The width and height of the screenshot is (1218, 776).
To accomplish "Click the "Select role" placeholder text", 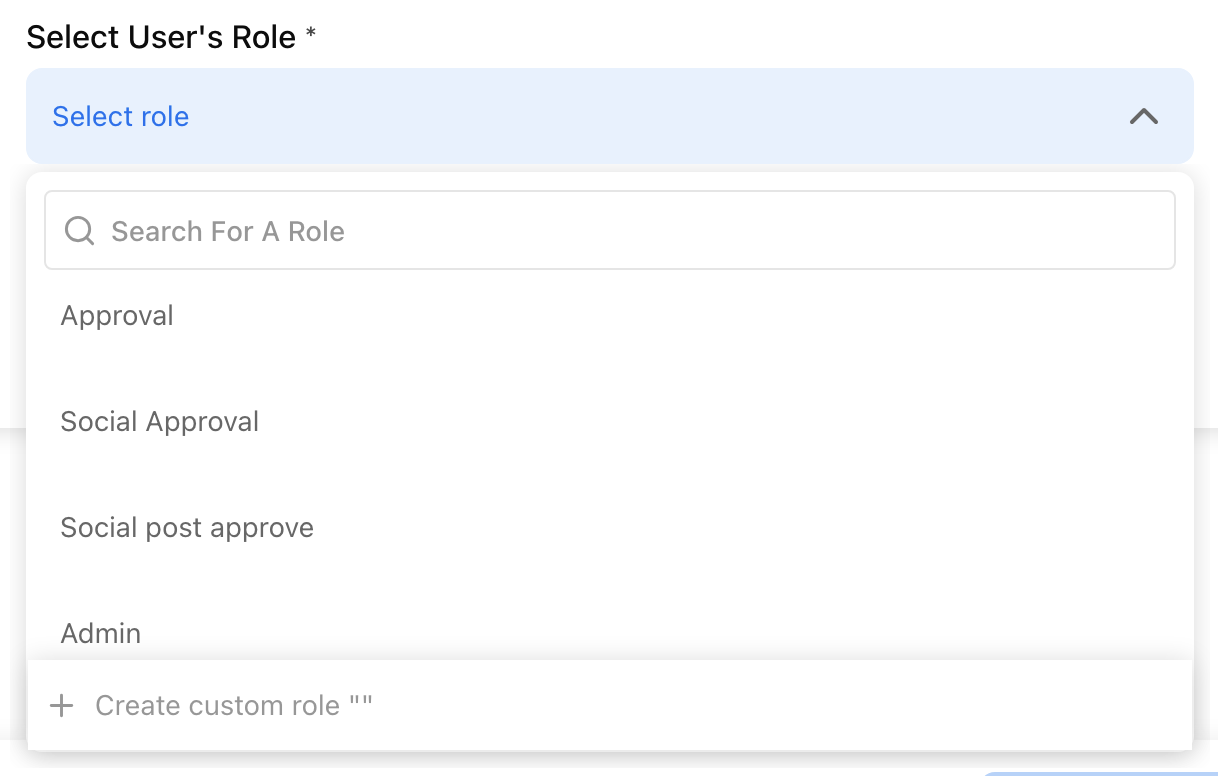I will point(120,117).
